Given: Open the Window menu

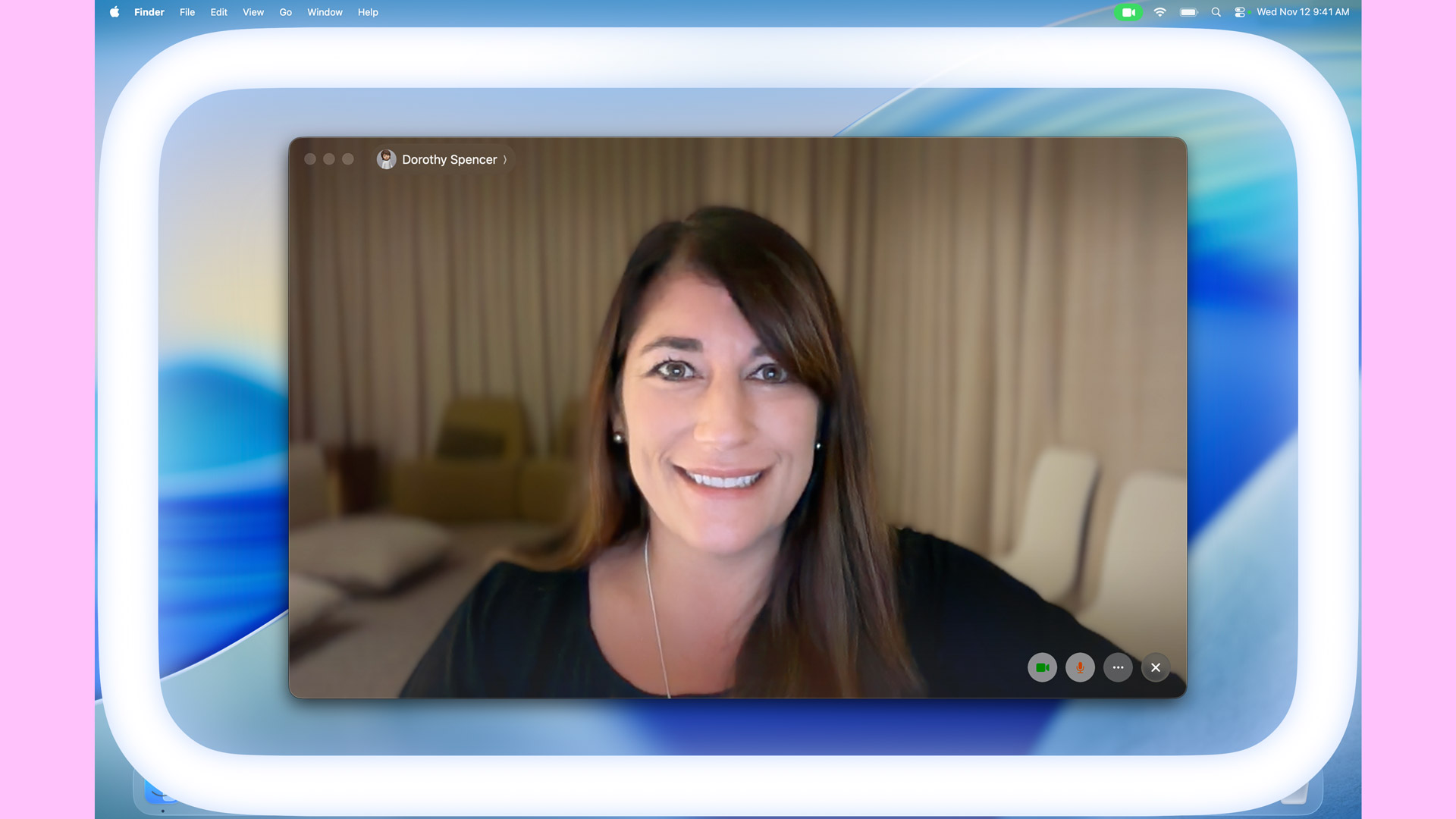Looking at the screenshot, I should 325,12.
